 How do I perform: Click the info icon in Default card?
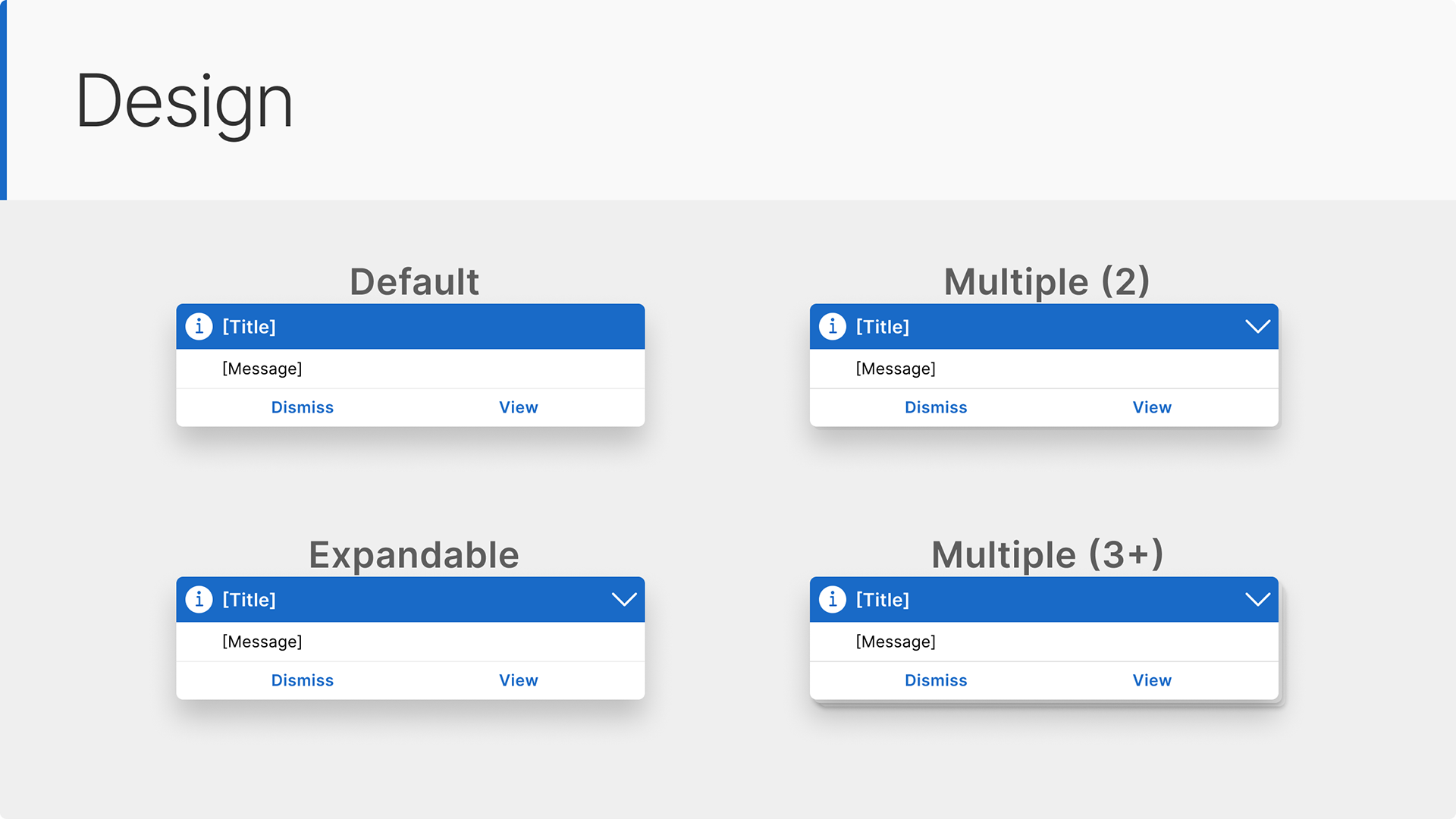point(199,326)
